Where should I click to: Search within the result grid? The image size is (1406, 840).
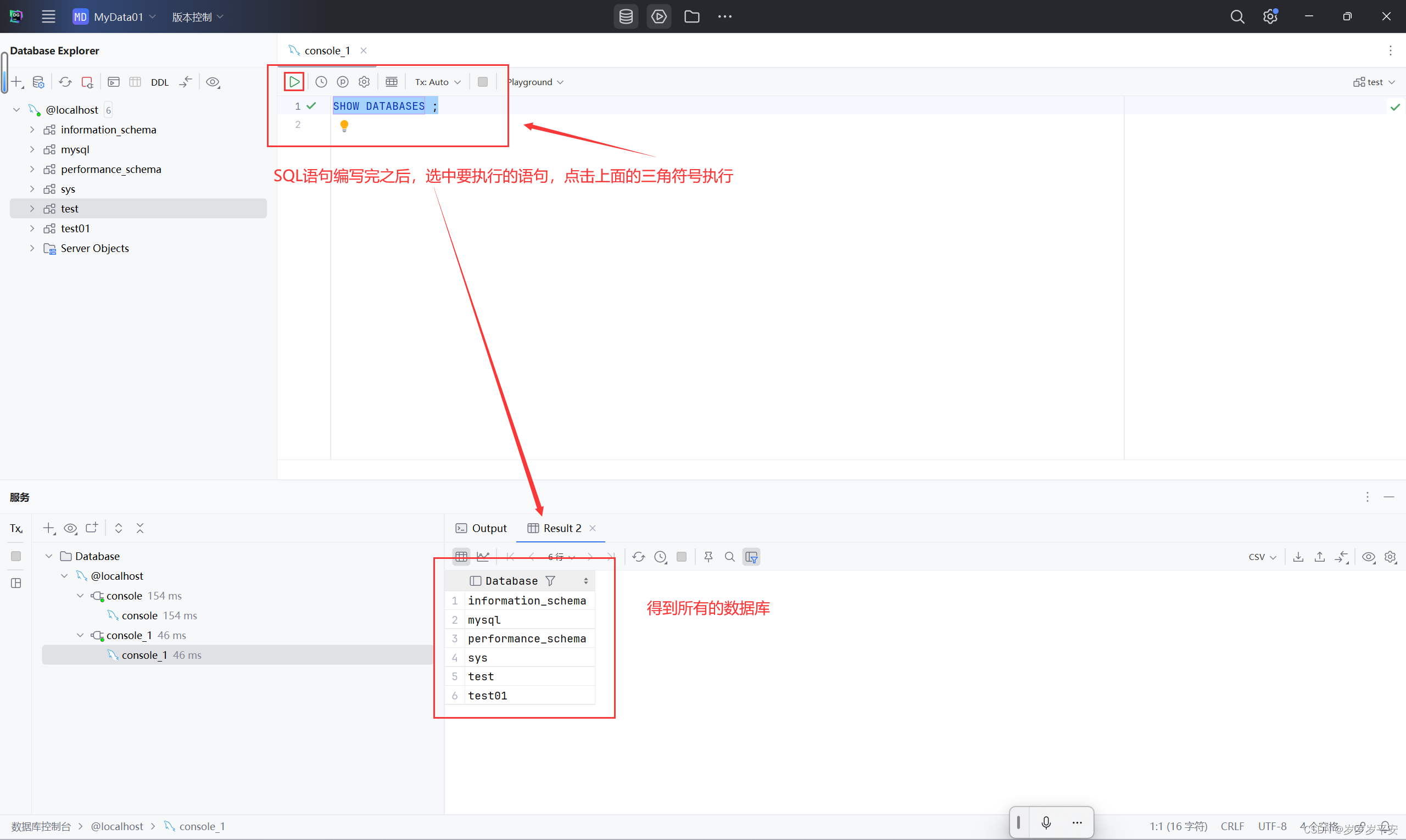click(x=729, y=557)
